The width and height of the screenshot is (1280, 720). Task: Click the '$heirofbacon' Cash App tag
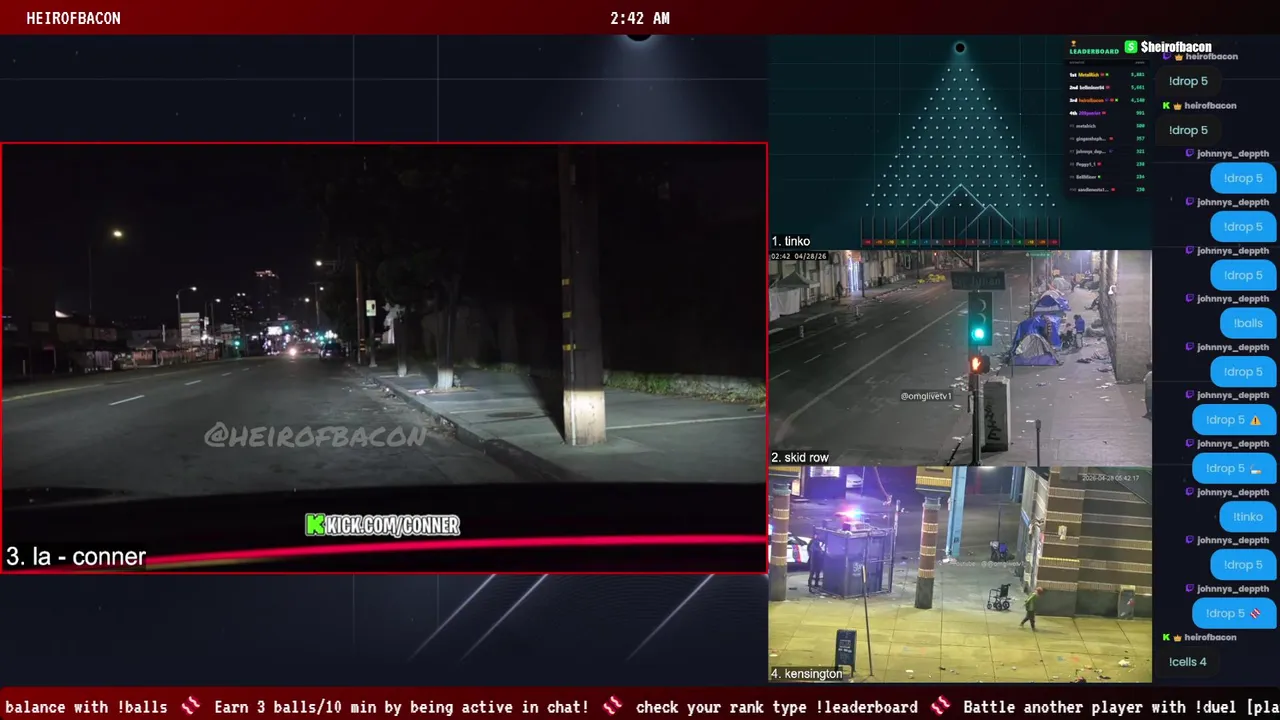tap(1176, 47)
